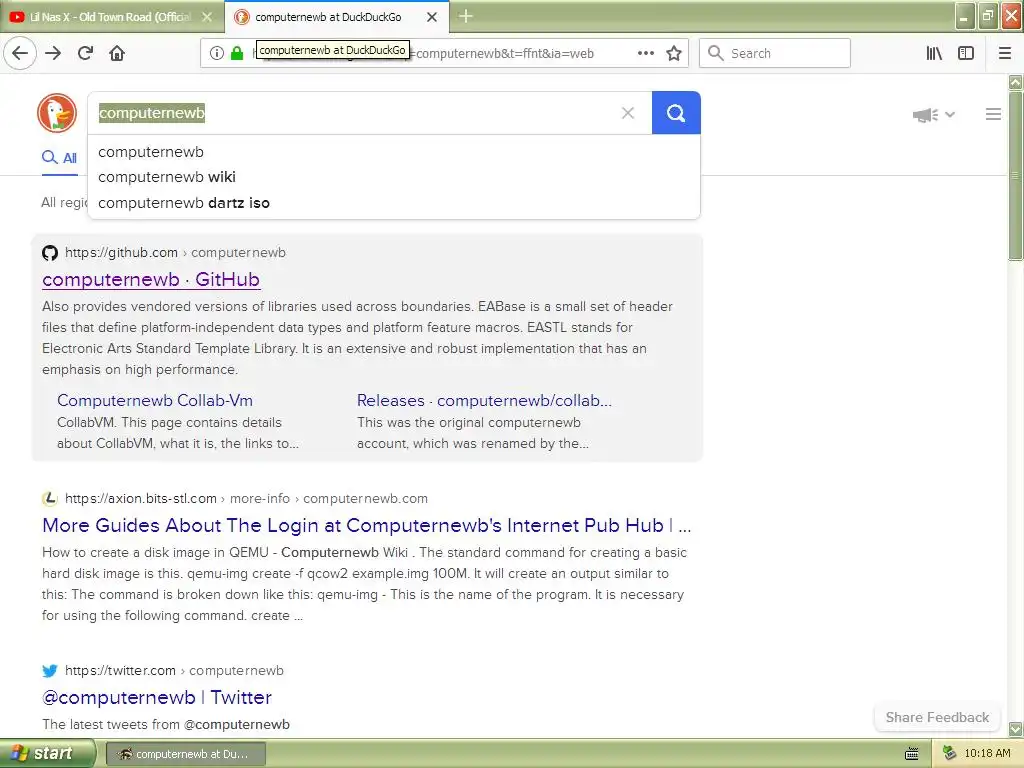
Task: Go forward with the forward arrow
Action: [x=53, y=53]
